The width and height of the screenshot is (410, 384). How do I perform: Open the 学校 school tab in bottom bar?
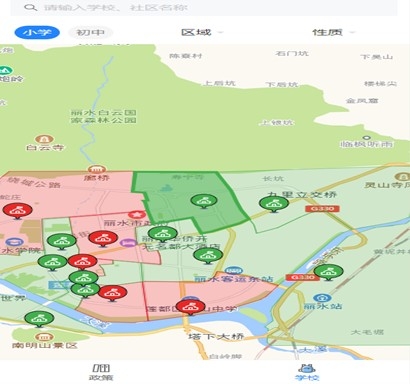pos(307,372)
